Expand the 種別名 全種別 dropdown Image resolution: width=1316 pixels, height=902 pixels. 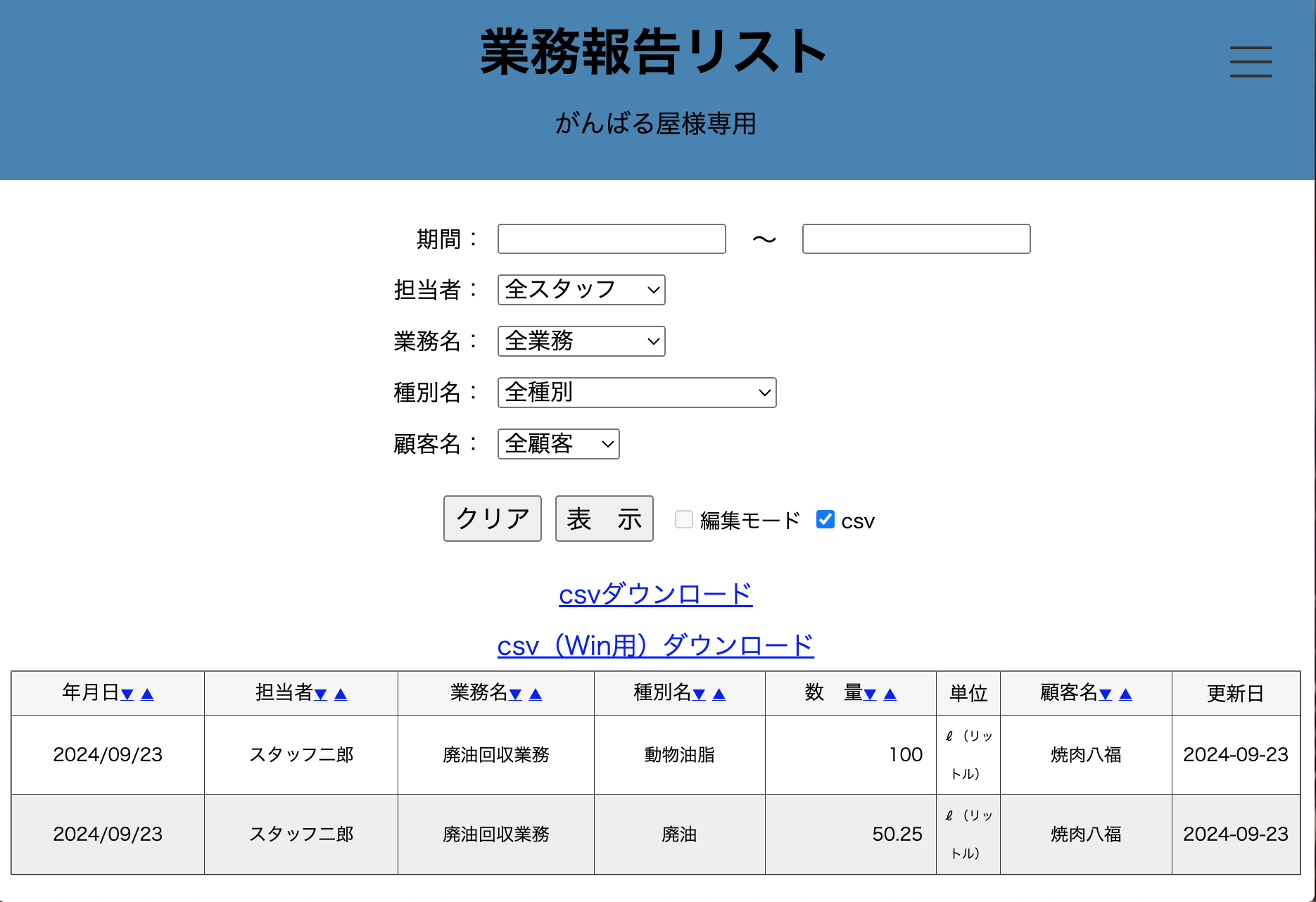tap(637, 393)
